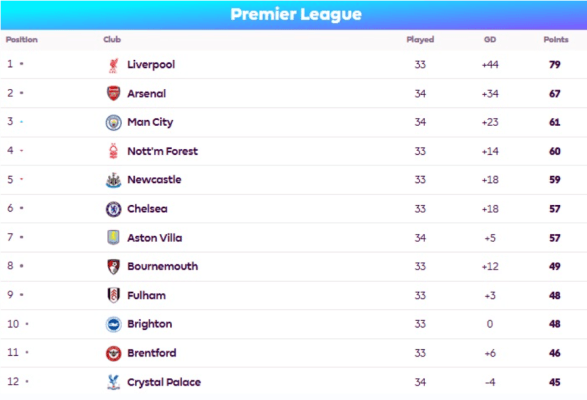Click the Played column header

click(x=420, y=39)
